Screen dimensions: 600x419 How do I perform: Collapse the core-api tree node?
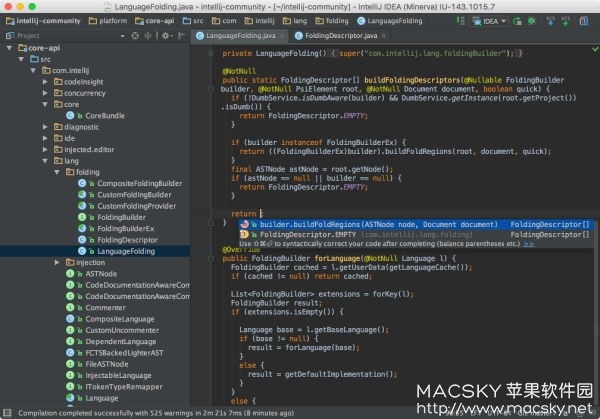tap(9, 48)
